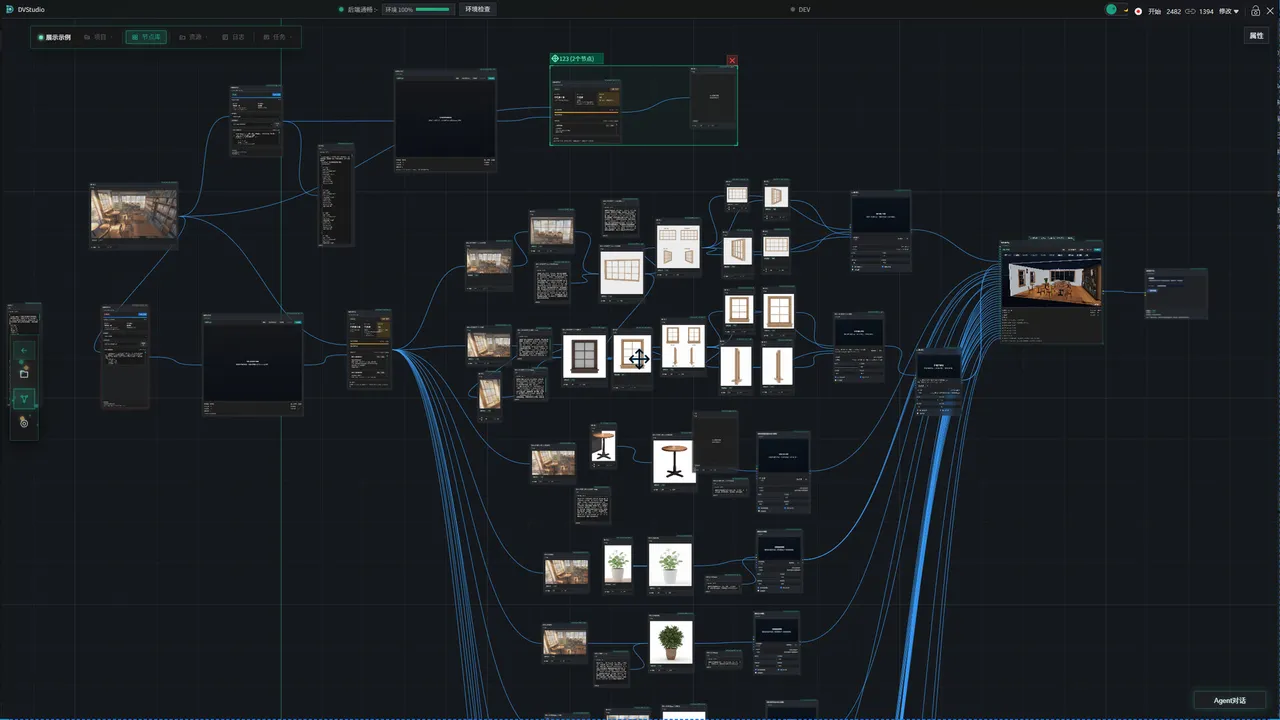Image resolution: width=1280 pixels, height=720 pixels.
Task: Expand the 任务 tasks menu
Action: pyautogui.click(x=277, y=37)
